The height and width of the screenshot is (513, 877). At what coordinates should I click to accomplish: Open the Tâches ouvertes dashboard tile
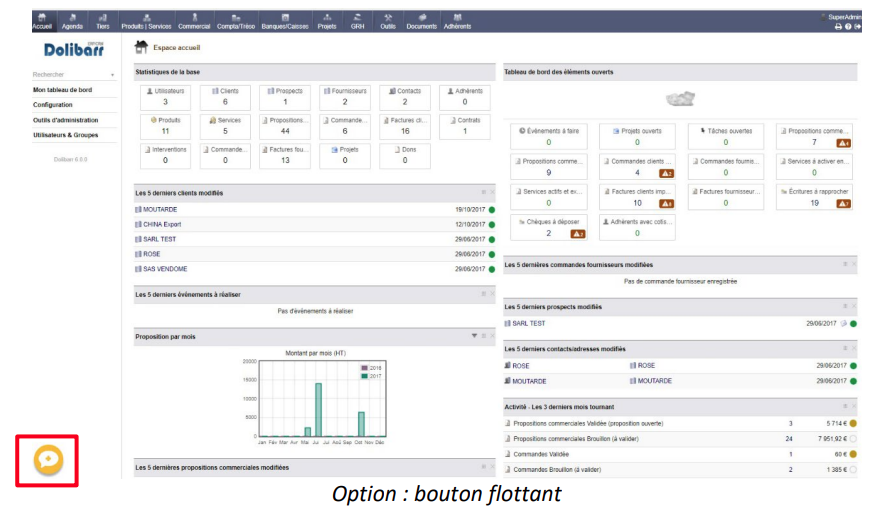point(725,137)
